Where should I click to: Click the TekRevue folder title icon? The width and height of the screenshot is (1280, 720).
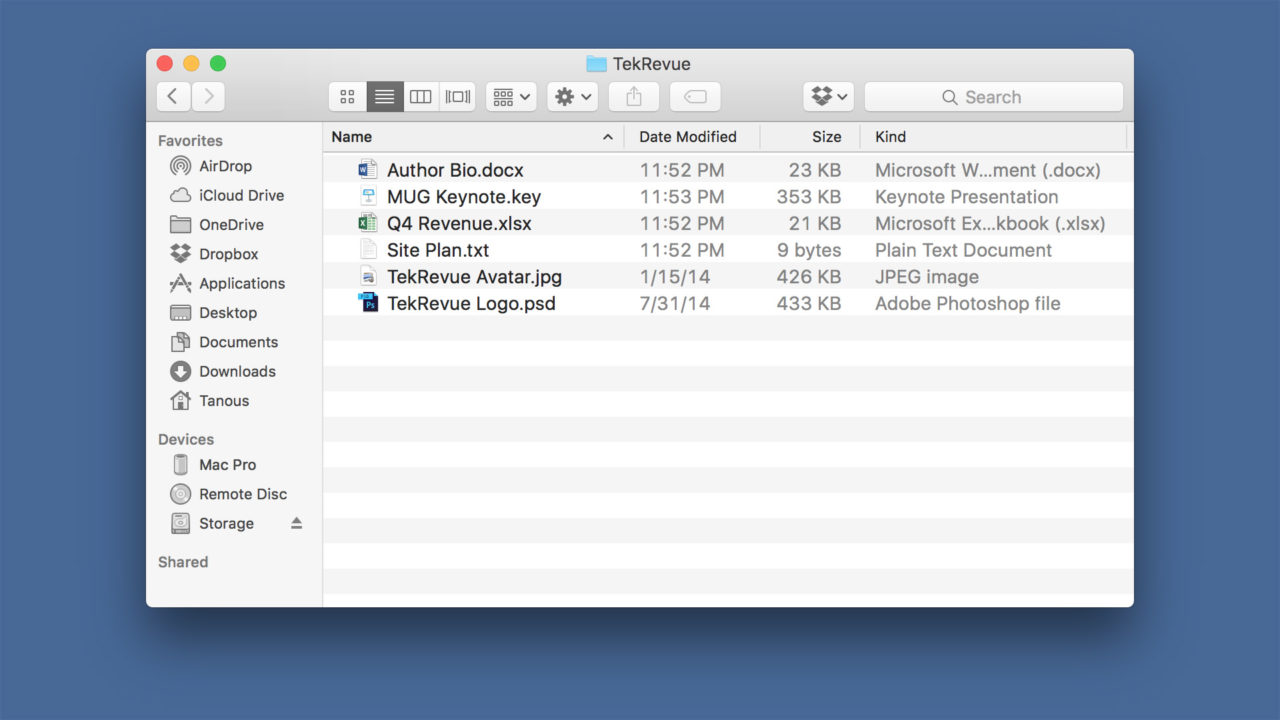(597, 64)
